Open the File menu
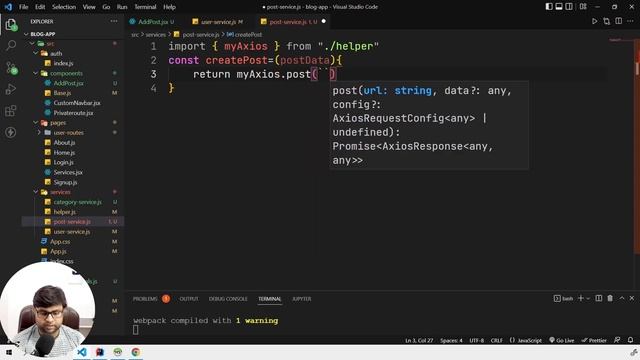This screenshot has height=360, width=640. [x=24, y=7]
